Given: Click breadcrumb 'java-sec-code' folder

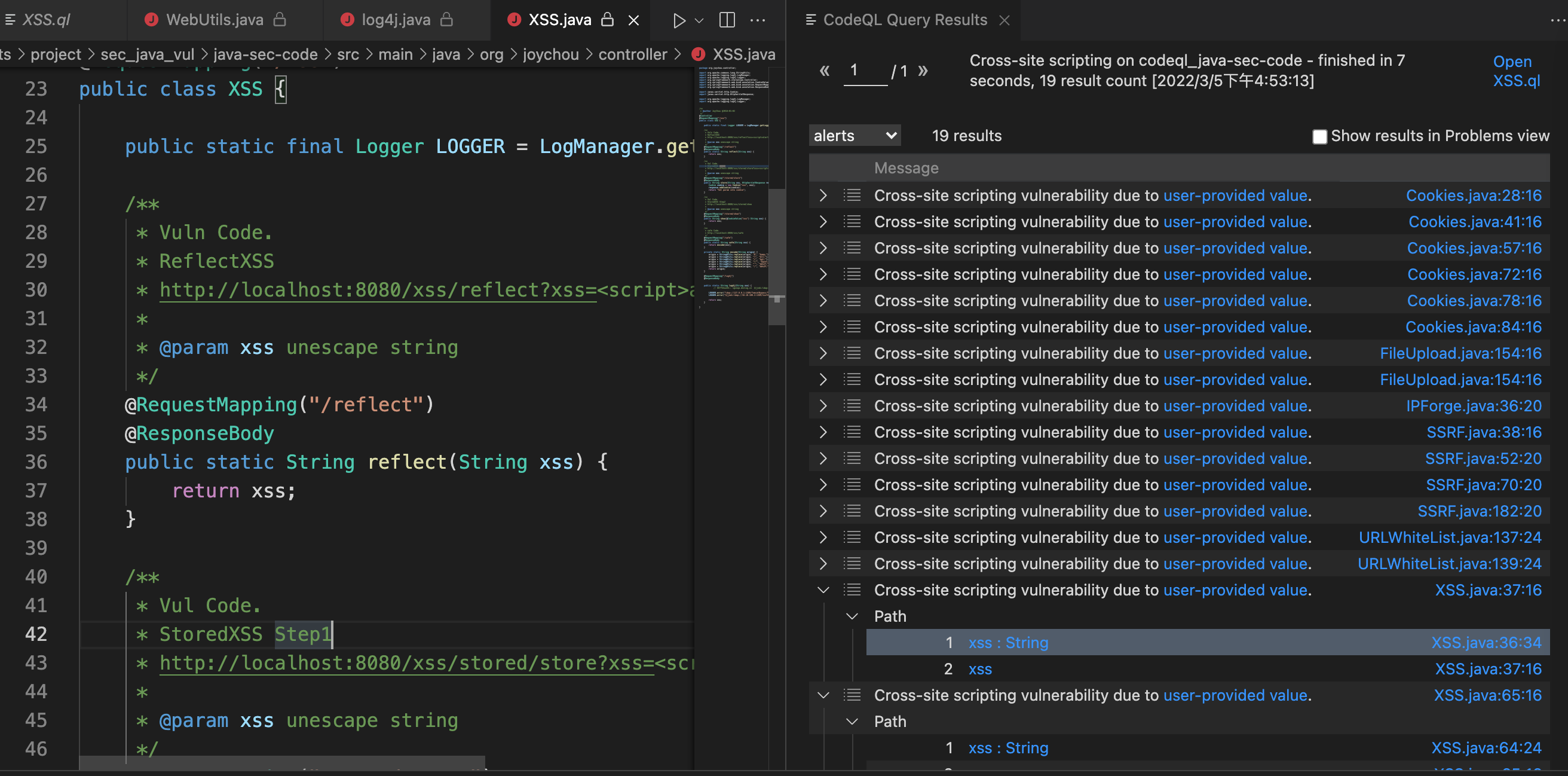Looking at the screenshot, I should coord(265,54).
